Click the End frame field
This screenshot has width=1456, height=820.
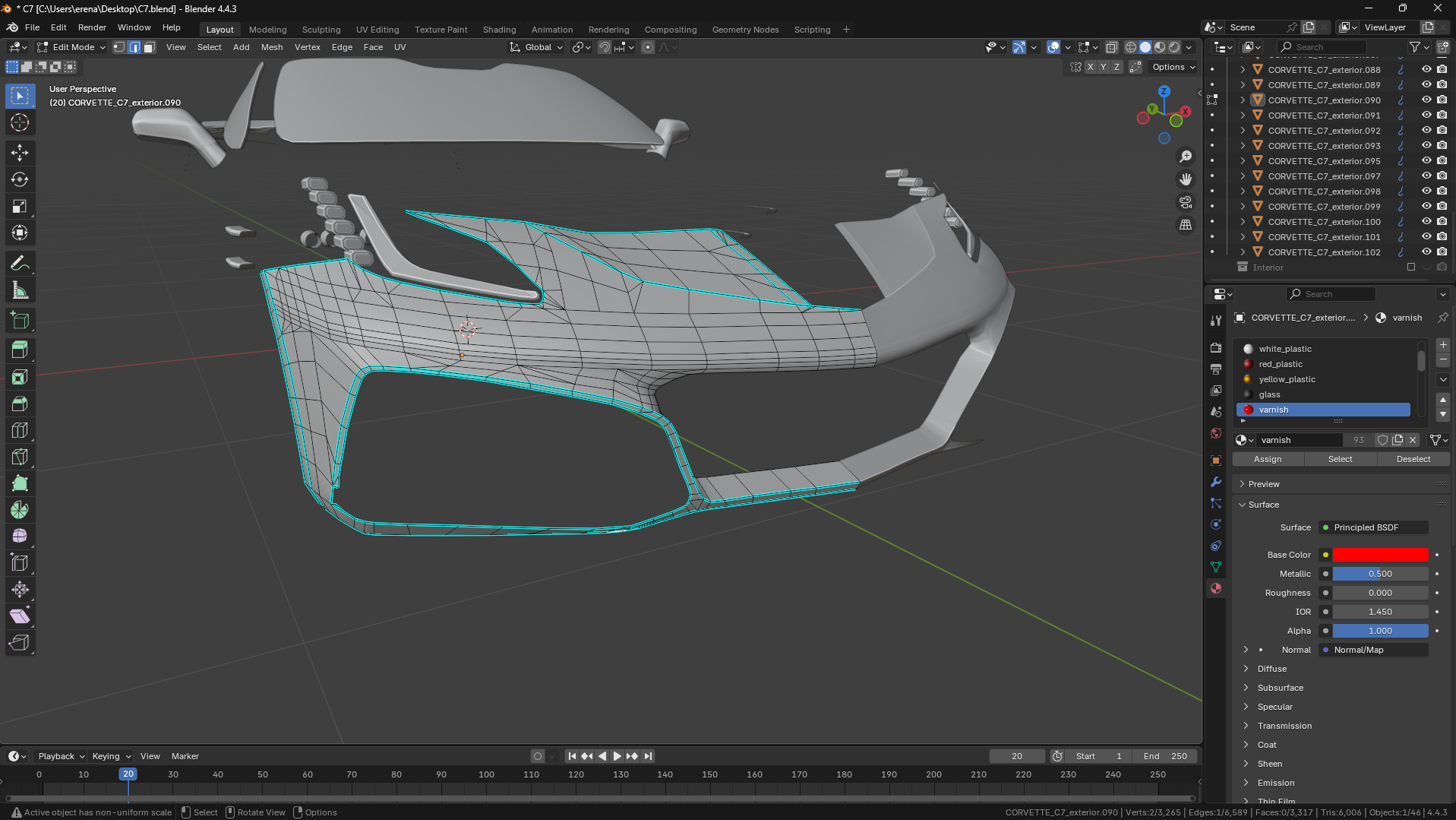coord(1164,756)
